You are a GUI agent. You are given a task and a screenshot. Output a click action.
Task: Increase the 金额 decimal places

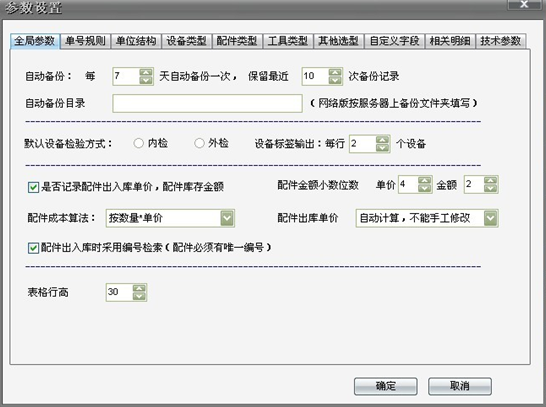pos(490,180)
